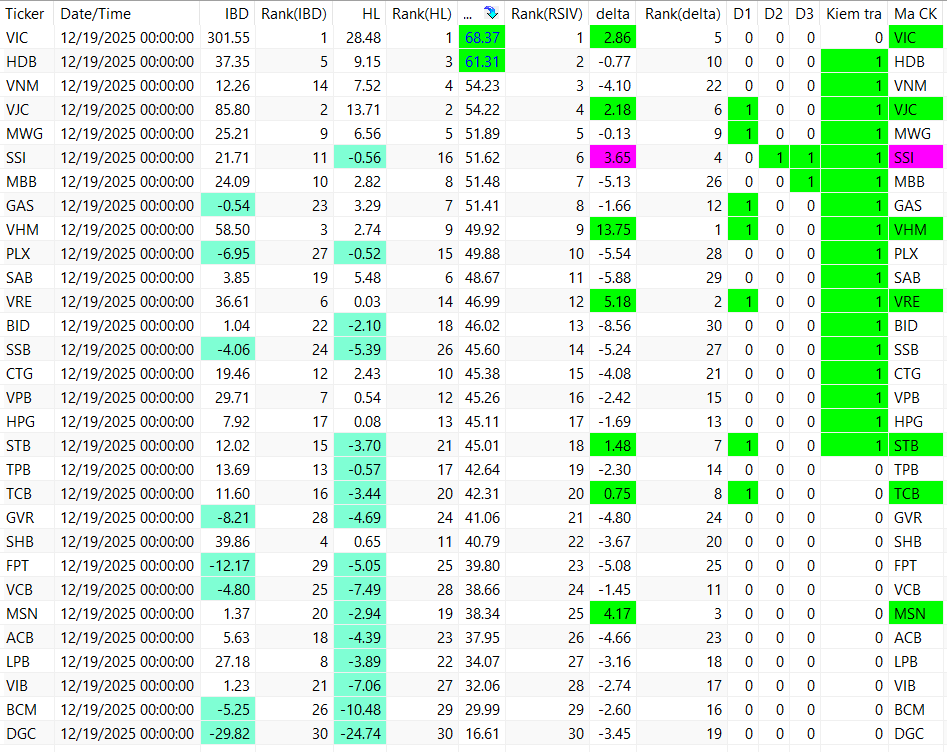Click the green D2 cell in SSI row
The height and width of the screenshot is (752, 947).
(x=774, y=158)
